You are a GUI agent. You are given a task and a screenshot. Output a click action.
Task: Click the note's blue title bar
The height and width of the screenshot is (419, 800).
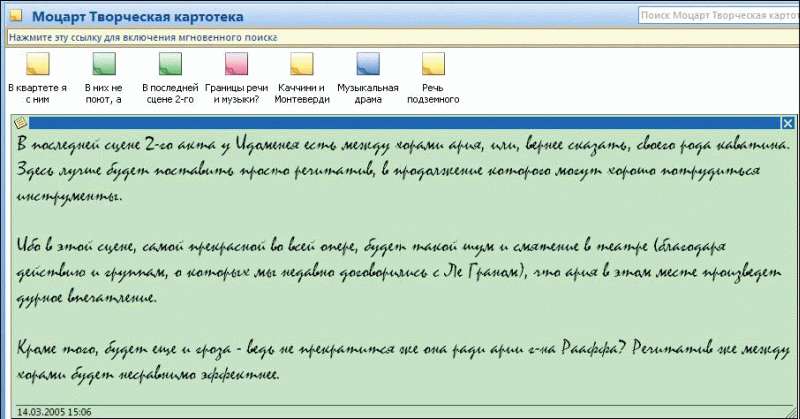point(400,122)
